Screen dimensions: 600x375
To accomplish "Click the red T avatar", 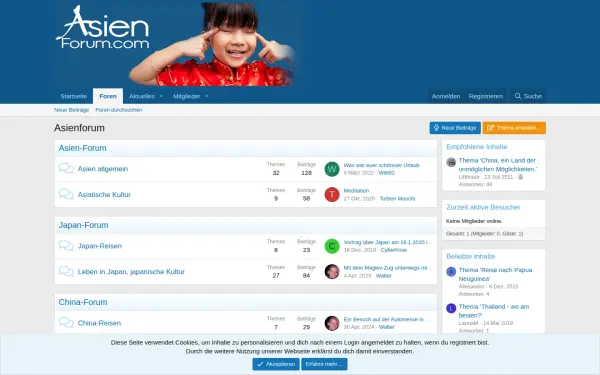I will click(332, 194).
